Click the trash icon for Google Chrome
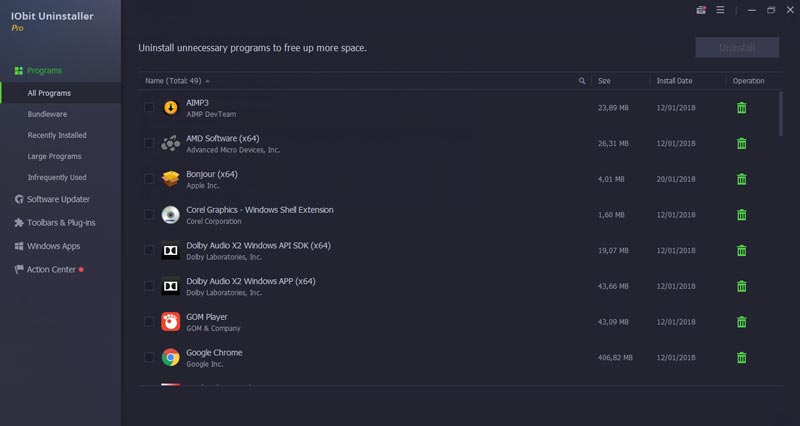The image size is (800, 426). pos(741,358)
